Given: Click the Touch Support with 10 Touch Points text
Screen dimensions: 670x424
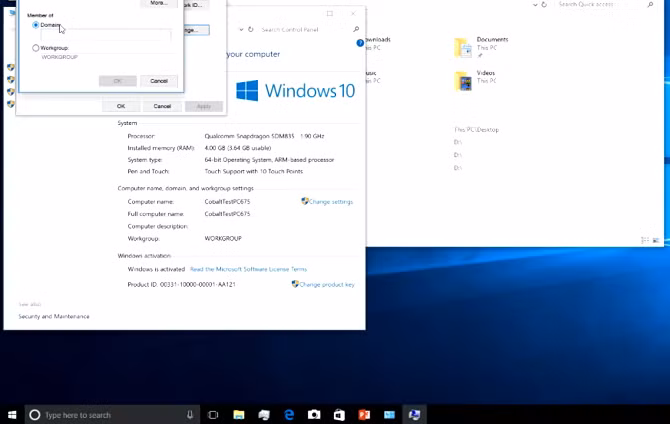Looking at the screenshot, I should [254, 171].
